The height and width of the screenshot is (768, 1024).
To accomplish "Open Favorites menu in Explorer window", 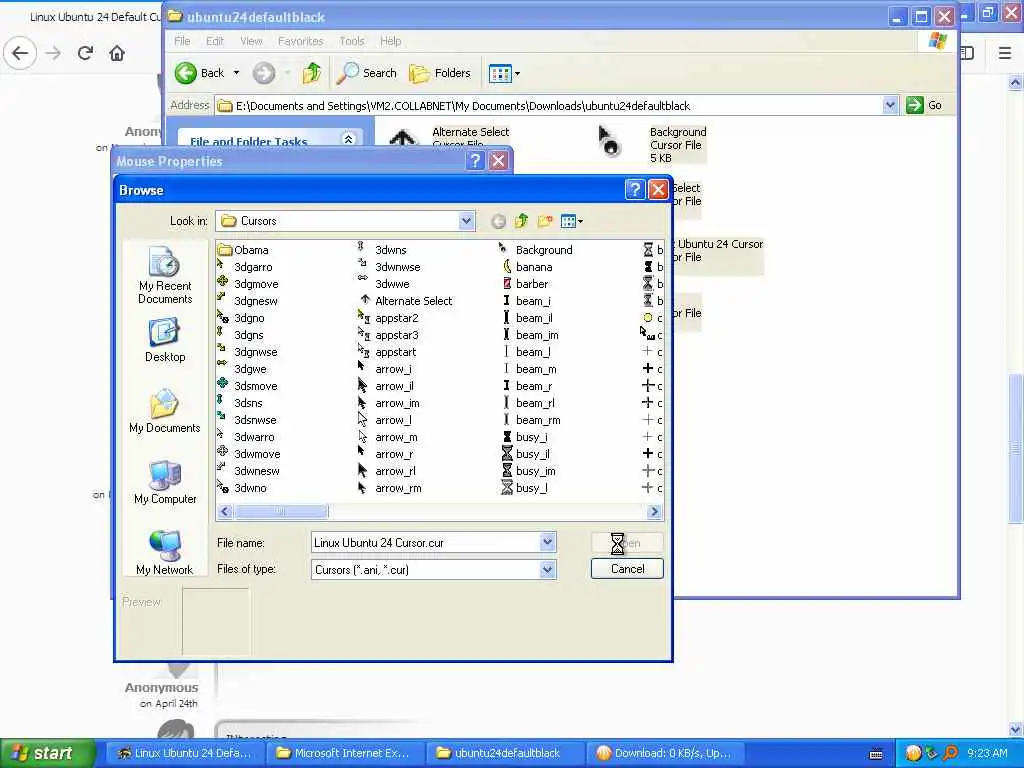I will [x=300, y=40].
